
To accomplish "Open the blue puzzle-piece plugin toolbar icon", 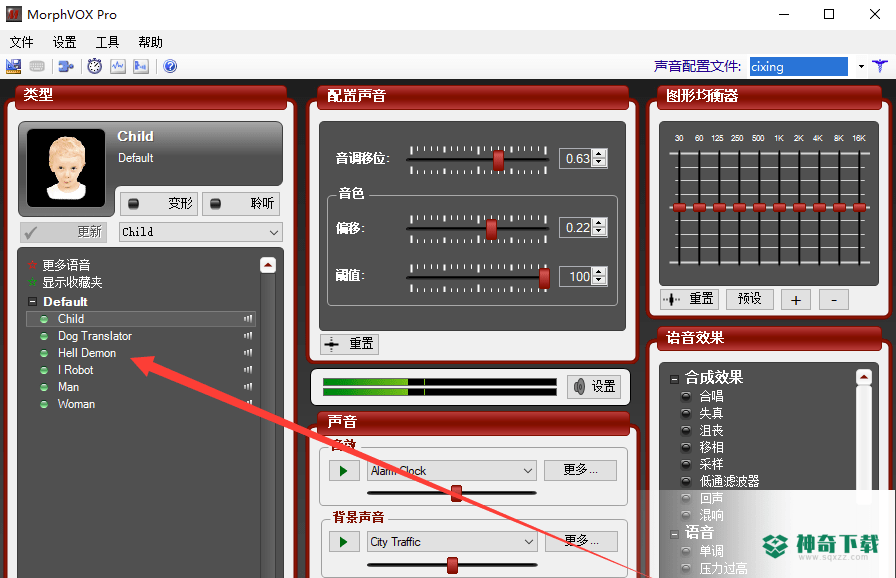I will coord(66,66).
